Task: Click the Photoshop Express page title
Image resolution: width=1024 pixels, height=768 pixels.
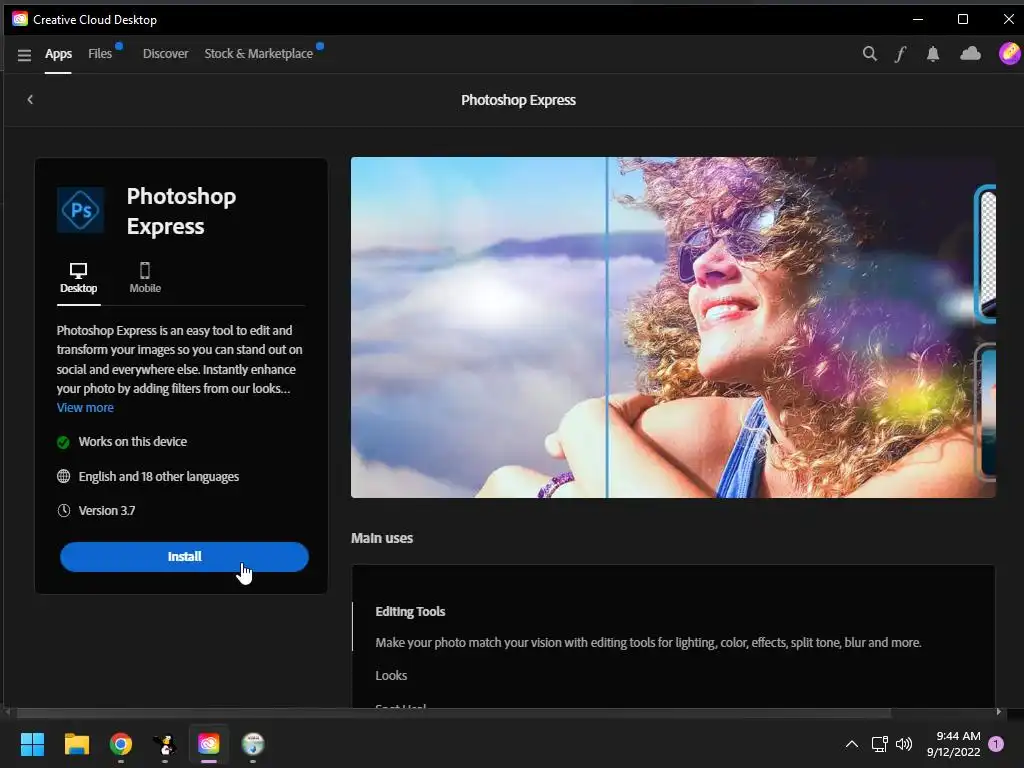Action: point(519,100)
